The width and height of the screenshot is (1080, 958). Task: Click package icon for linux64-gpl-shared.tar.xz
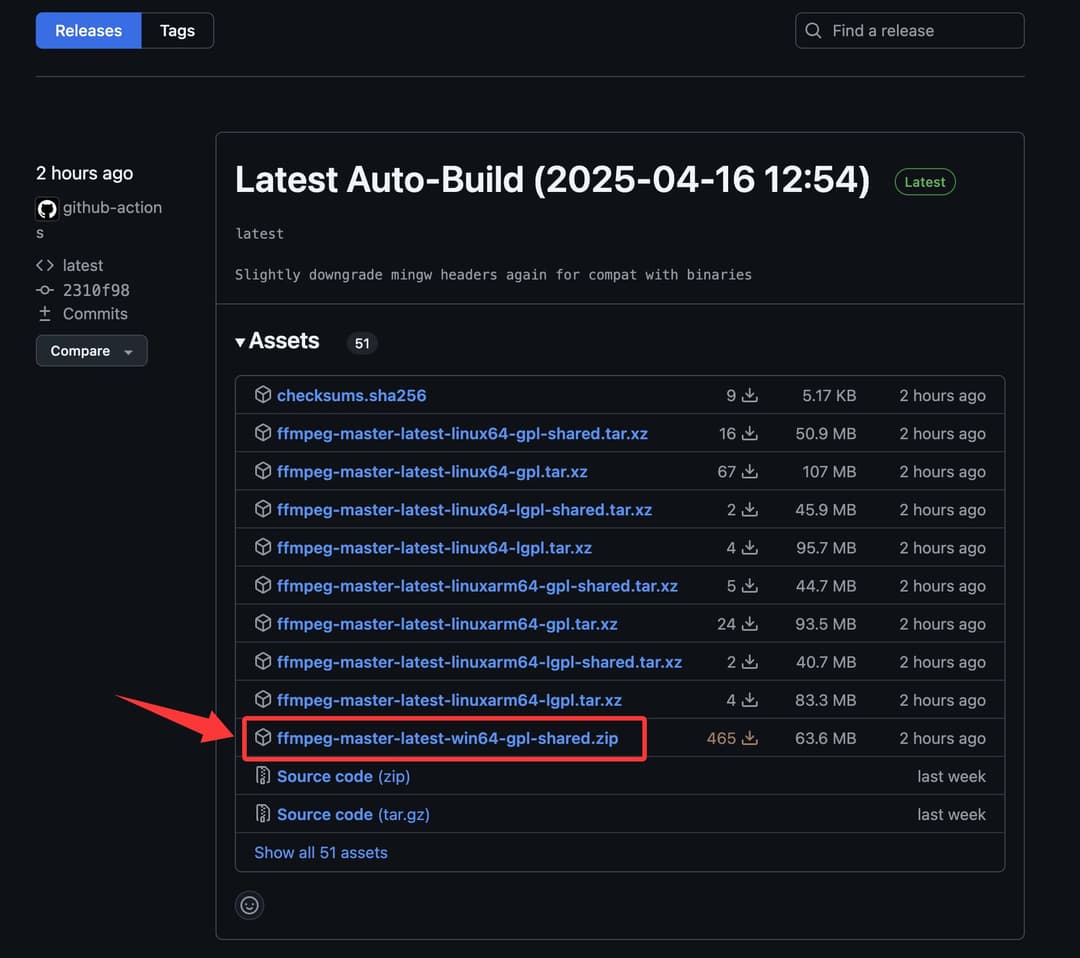[263, 433]
